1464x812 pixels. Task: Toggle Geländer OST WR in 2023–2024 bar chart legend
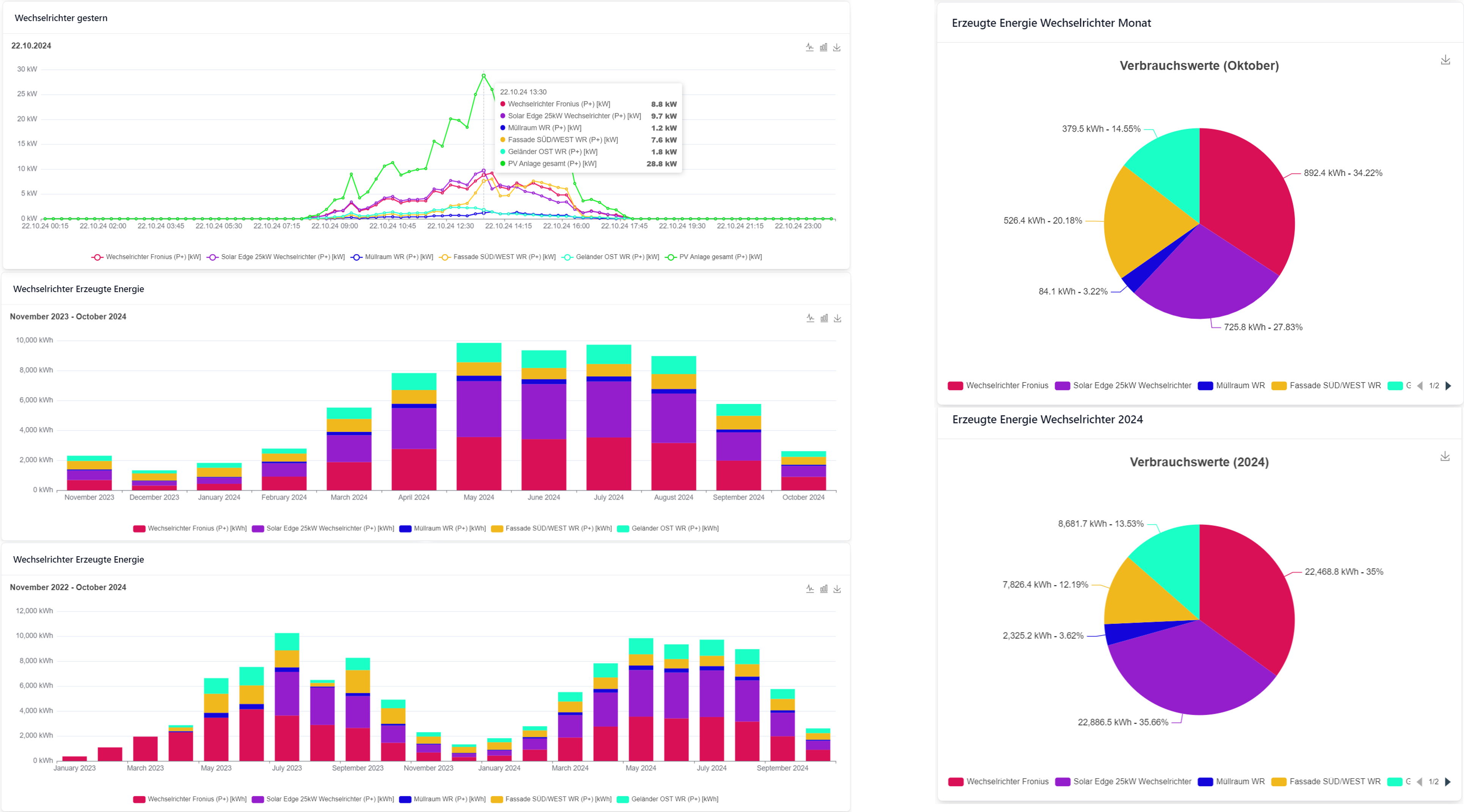674,529
